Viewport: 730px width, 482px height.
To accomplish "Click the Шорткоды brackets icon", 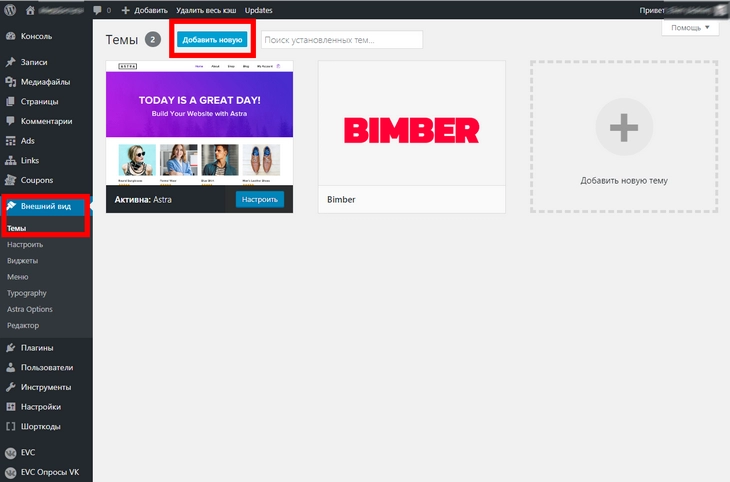I will (11, 426).
